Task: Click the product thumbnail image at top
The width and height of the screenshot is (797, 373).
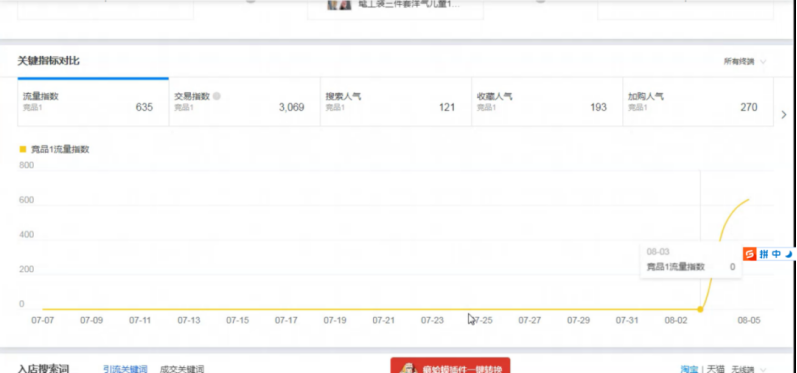Action: click(340, 5)
